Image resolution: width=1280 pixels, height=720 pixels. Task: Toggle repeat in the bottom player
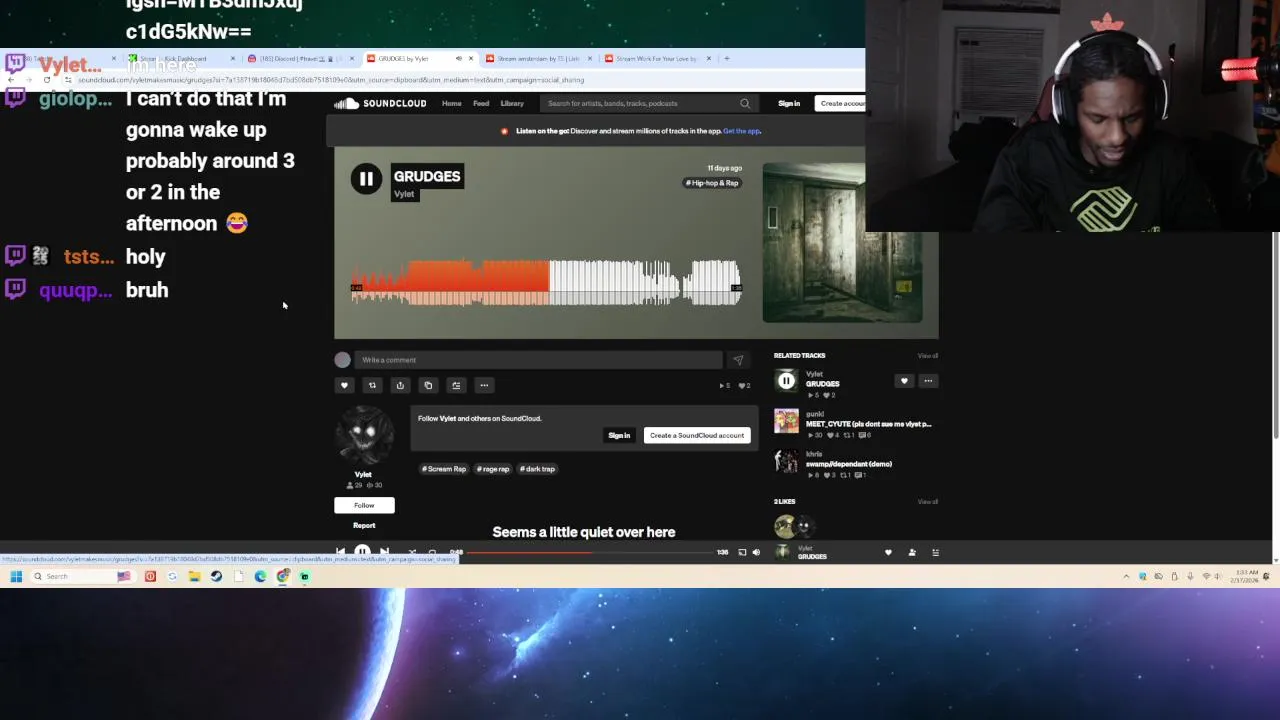click(x=432, y=552)
